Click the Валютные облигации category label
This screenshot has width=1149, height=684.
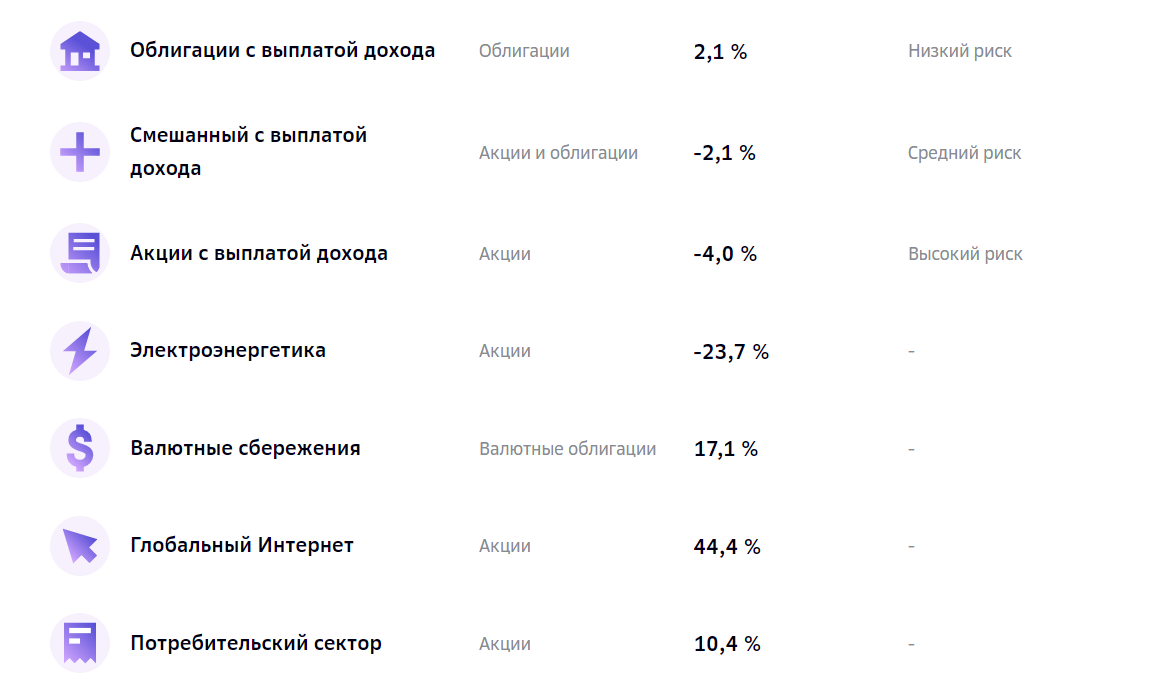pos(567,449)
